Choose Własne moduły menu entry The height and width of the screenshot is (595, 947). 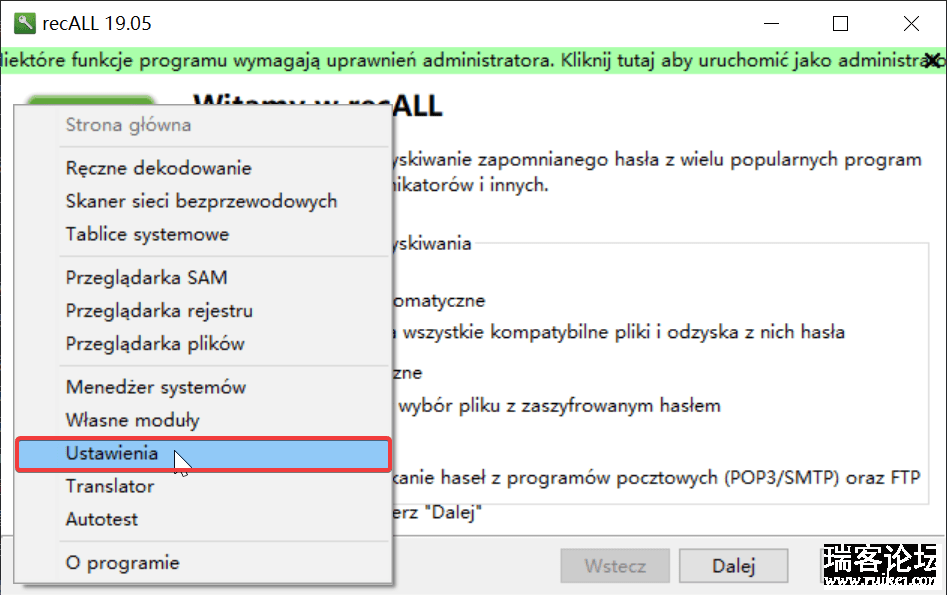click(204, 420)
